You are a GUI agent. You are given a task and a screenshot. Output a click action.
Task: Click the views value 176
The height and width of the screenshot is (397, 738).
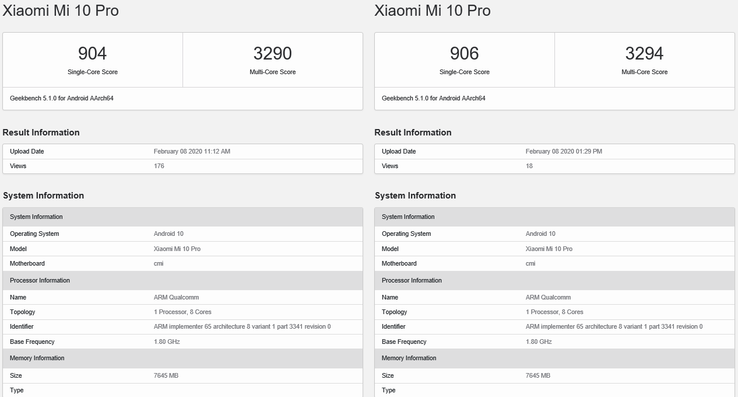[159, 166]
